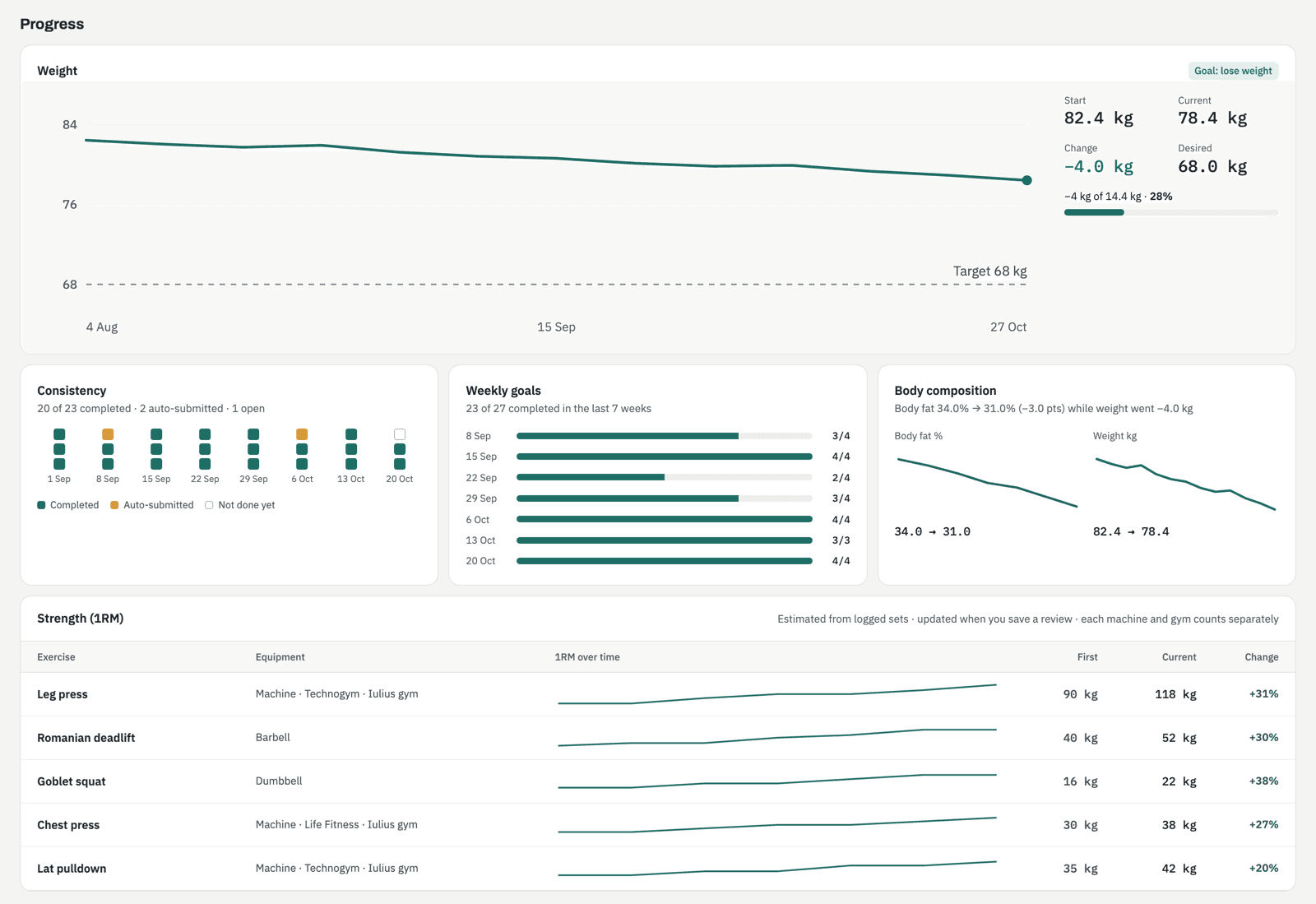Click the 8 Sep weekly goal progress bar

pos(665,436)
